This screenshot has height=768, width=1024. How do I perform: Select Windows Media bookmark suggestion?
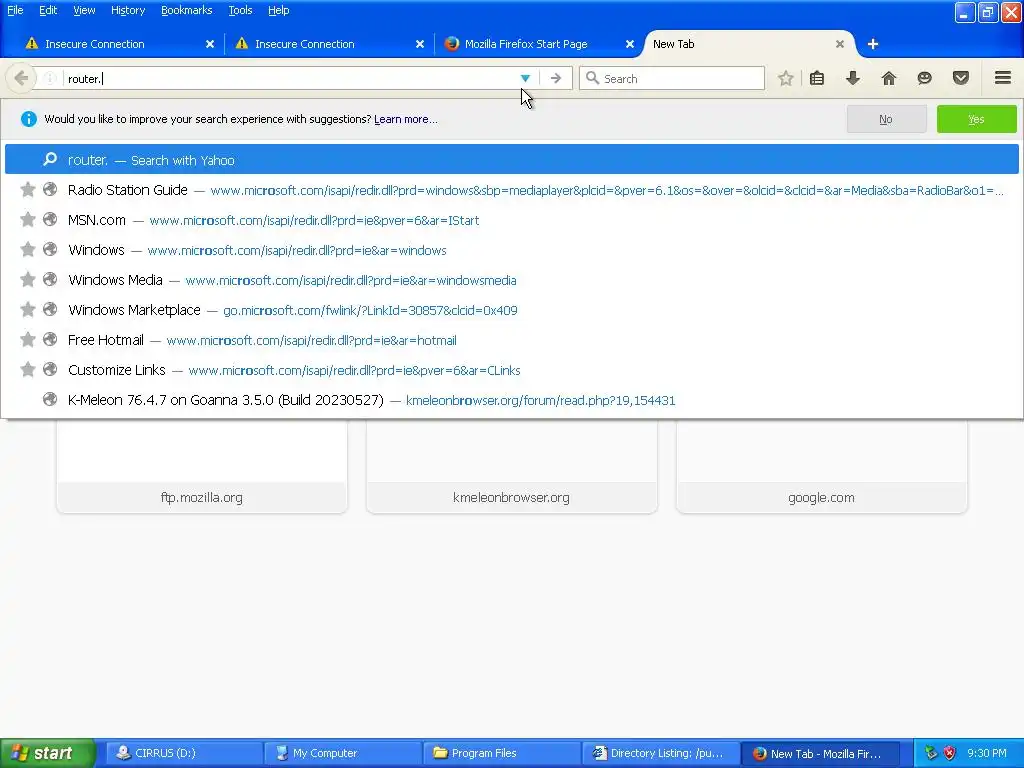(511, 280)
